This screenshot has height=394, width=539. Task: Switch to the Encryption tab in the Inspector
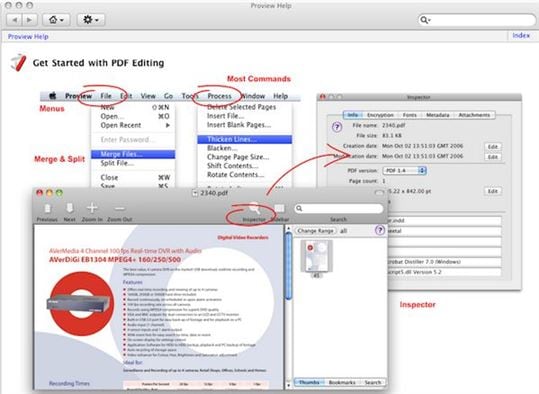(380, 115)
